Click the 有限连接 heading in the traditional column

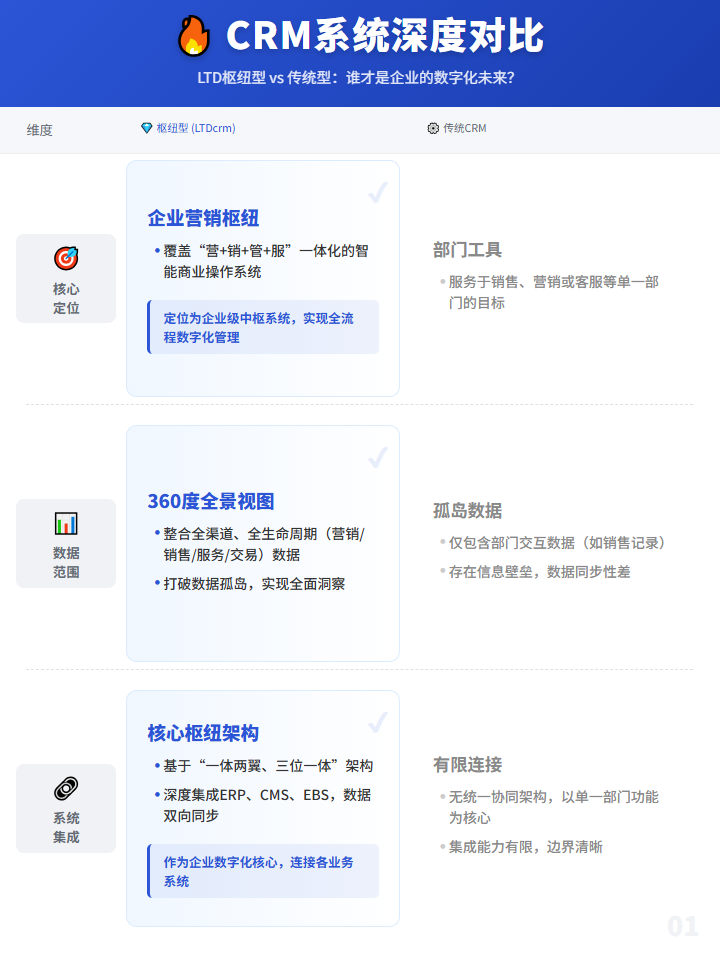(467, 765)
